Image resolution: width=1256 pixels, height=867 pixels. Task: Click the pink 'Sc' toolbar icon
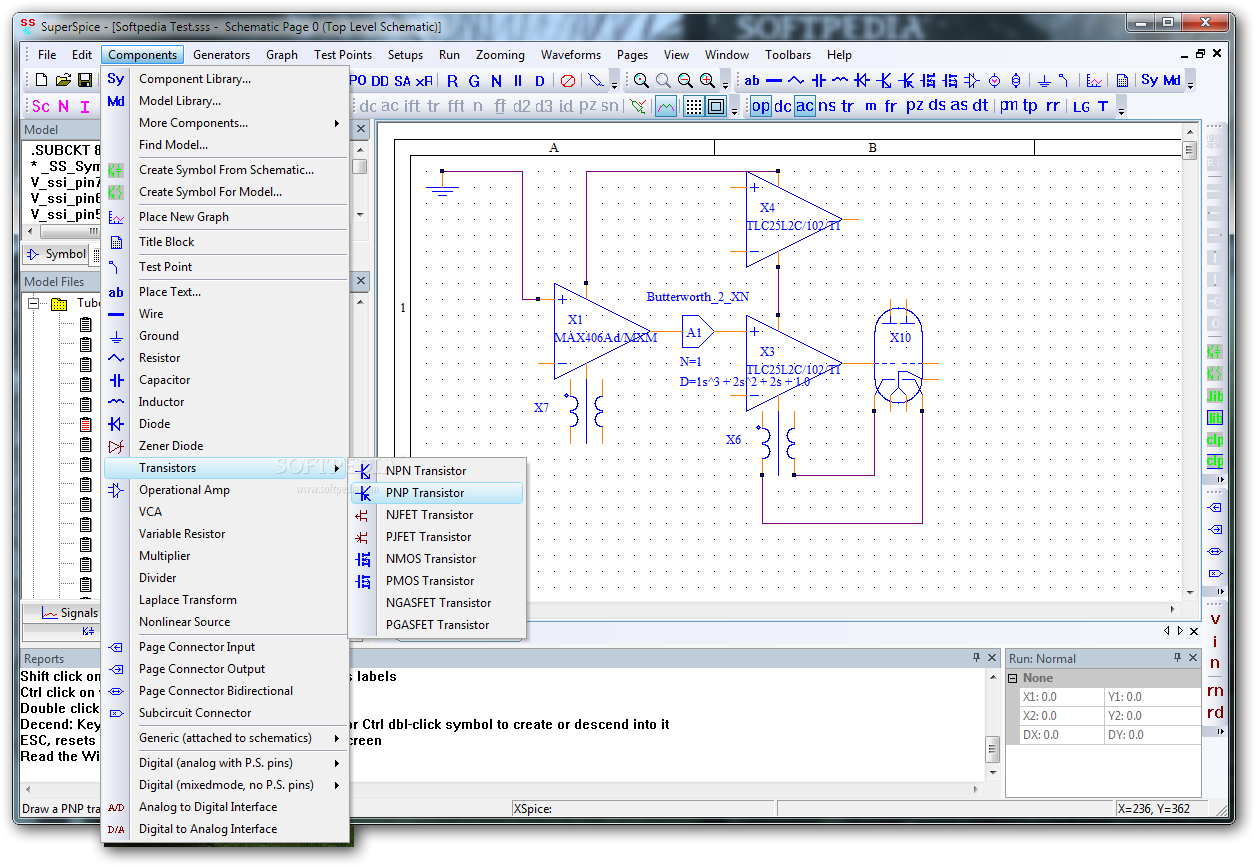coord(41,106)
